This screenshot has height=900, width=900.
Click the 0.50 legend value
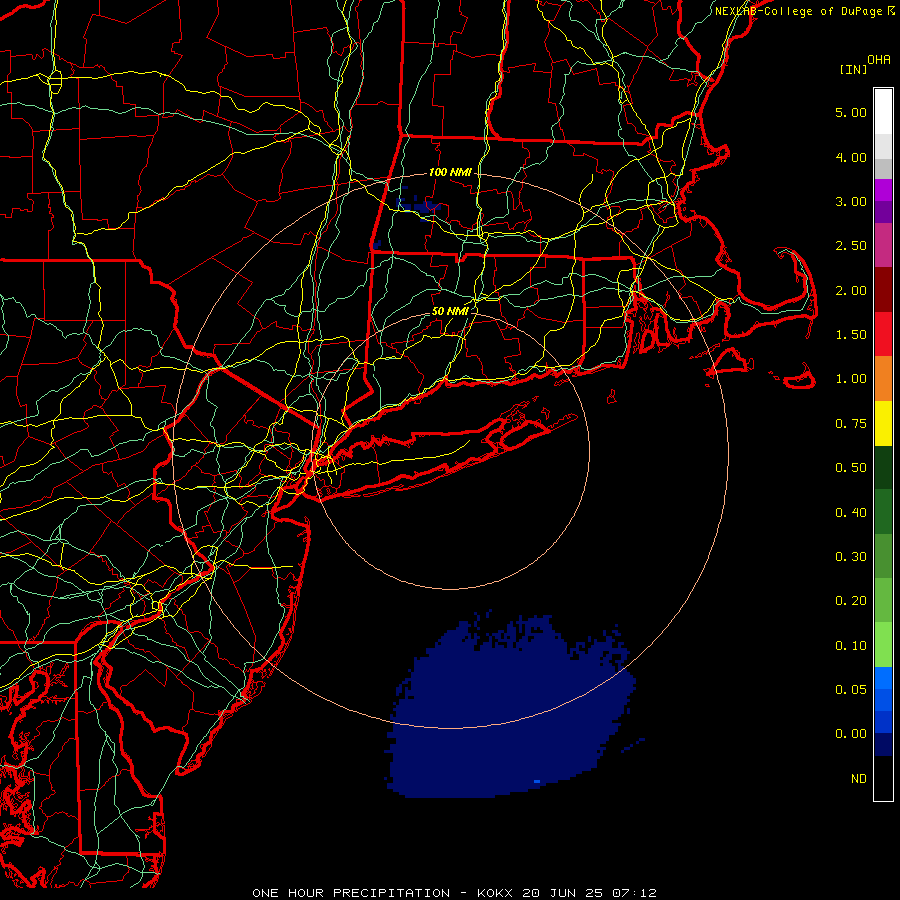[851, 468]
